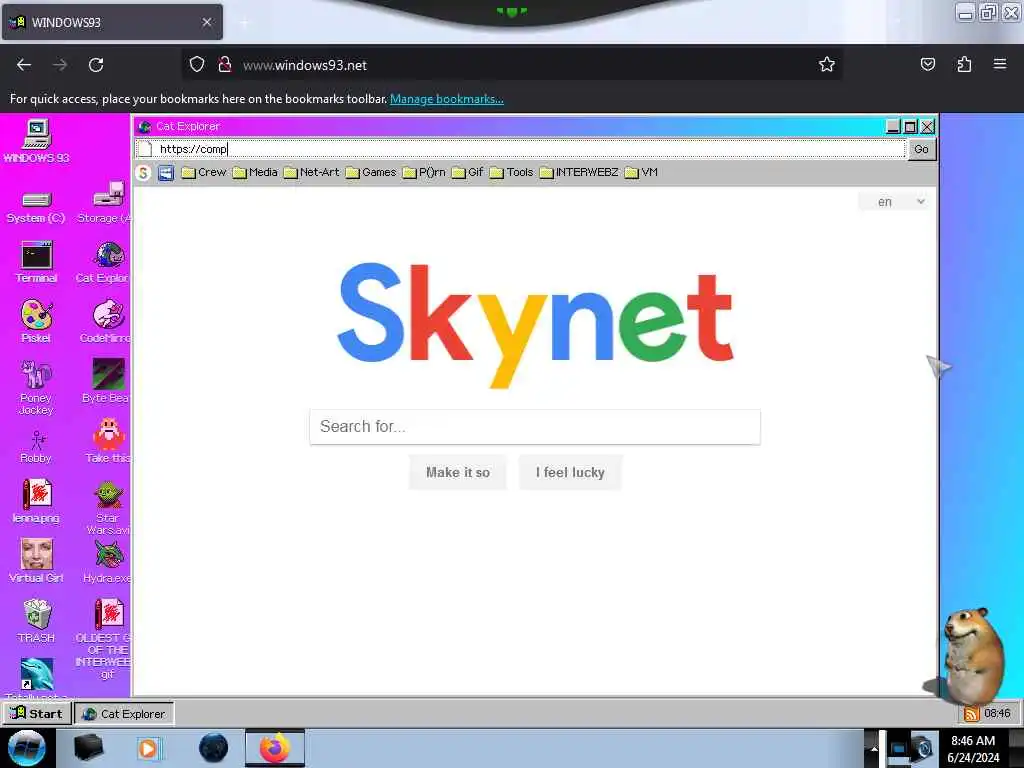Open the CodeMirror desktop icon
Viewport: 1024px width, 768px height.
coord(107,321)
